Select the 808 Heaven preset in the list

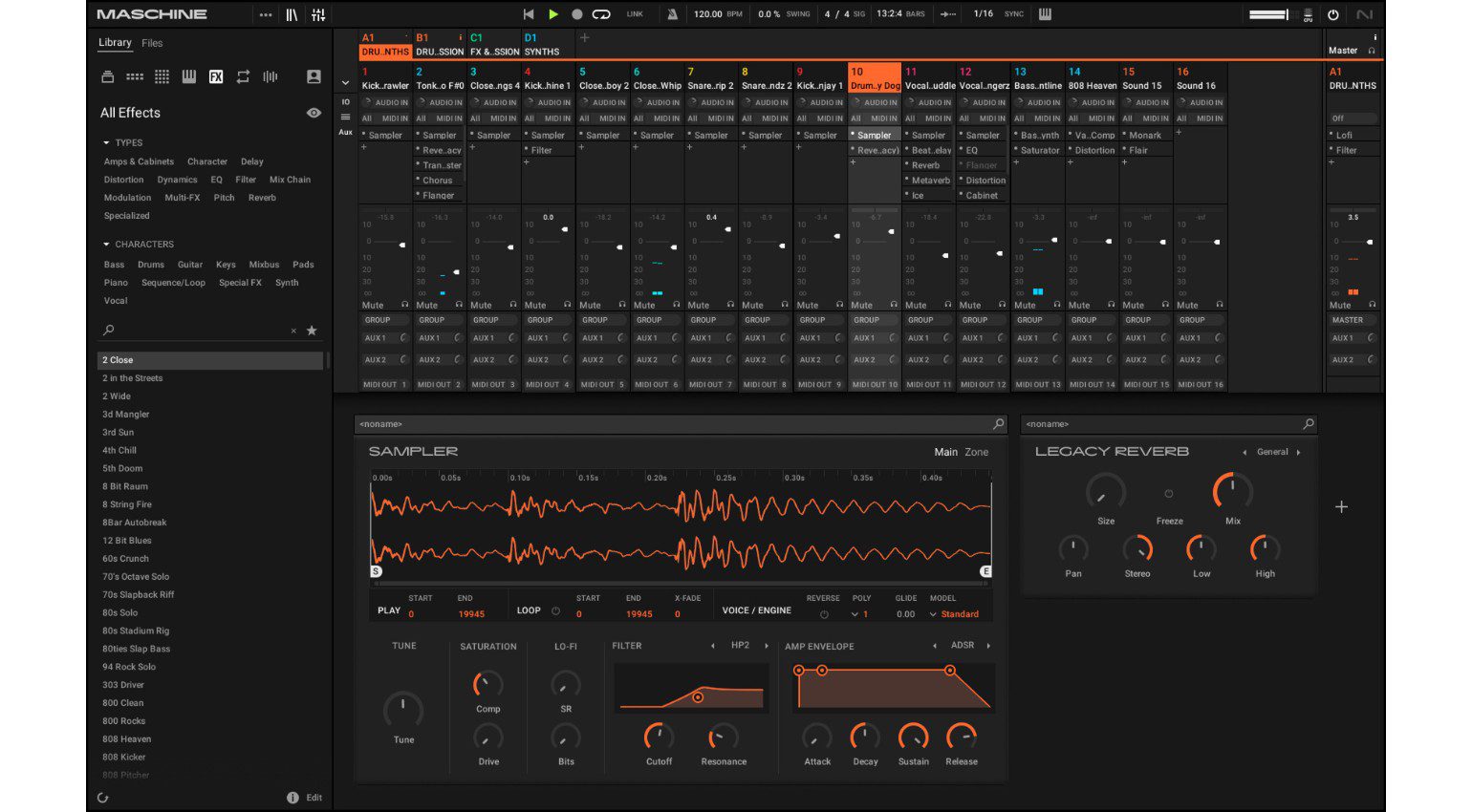[125, 738]
